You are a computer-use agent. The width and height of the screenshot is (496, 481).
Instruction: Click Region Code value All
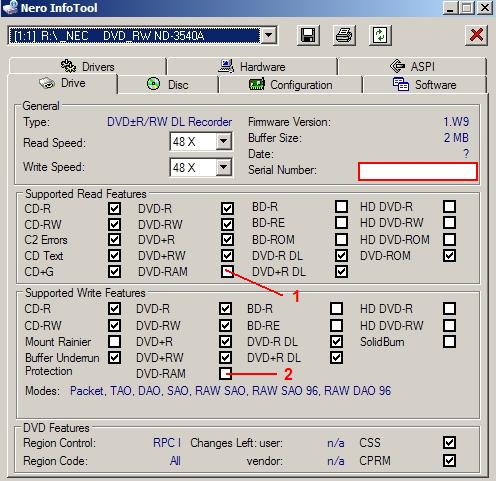pos(175,461)
